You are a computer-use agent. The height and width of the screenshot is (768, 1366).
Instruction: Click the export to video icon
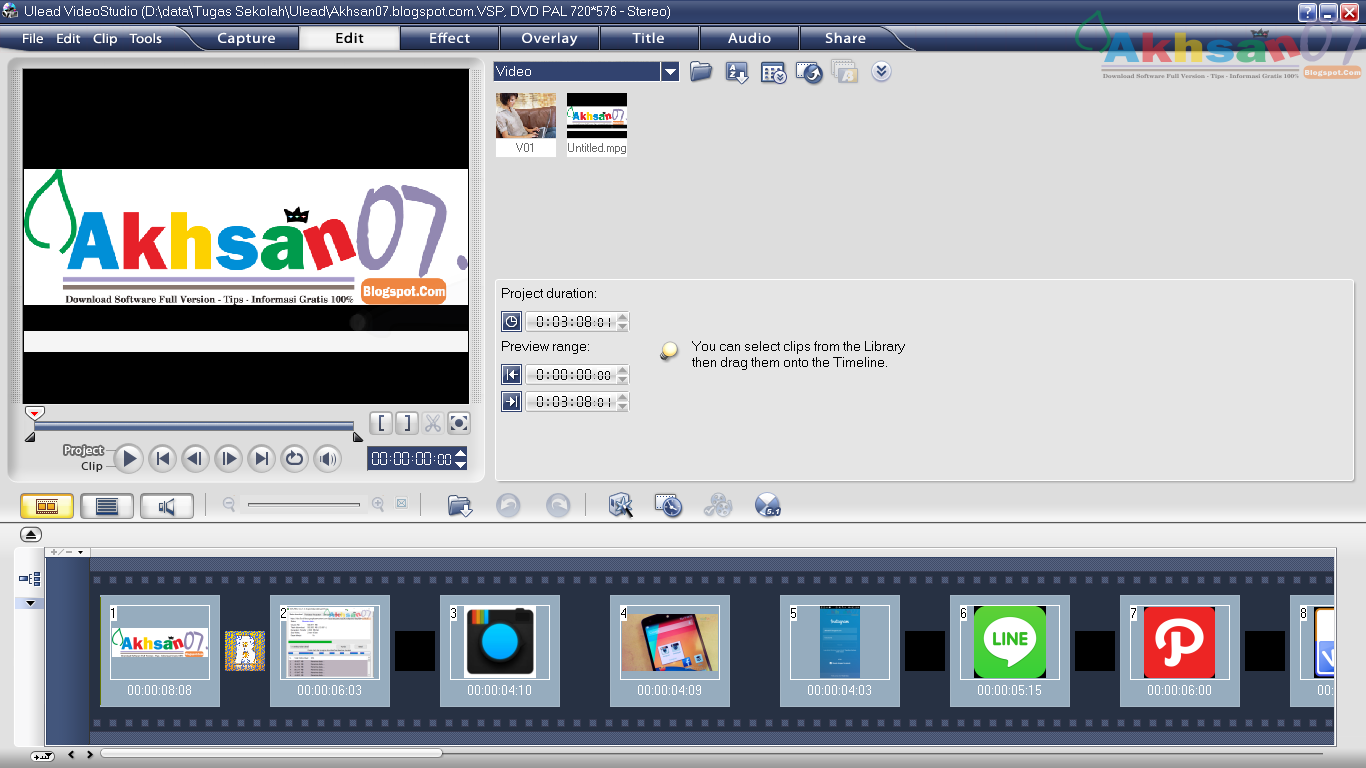[x=809, y=72]
